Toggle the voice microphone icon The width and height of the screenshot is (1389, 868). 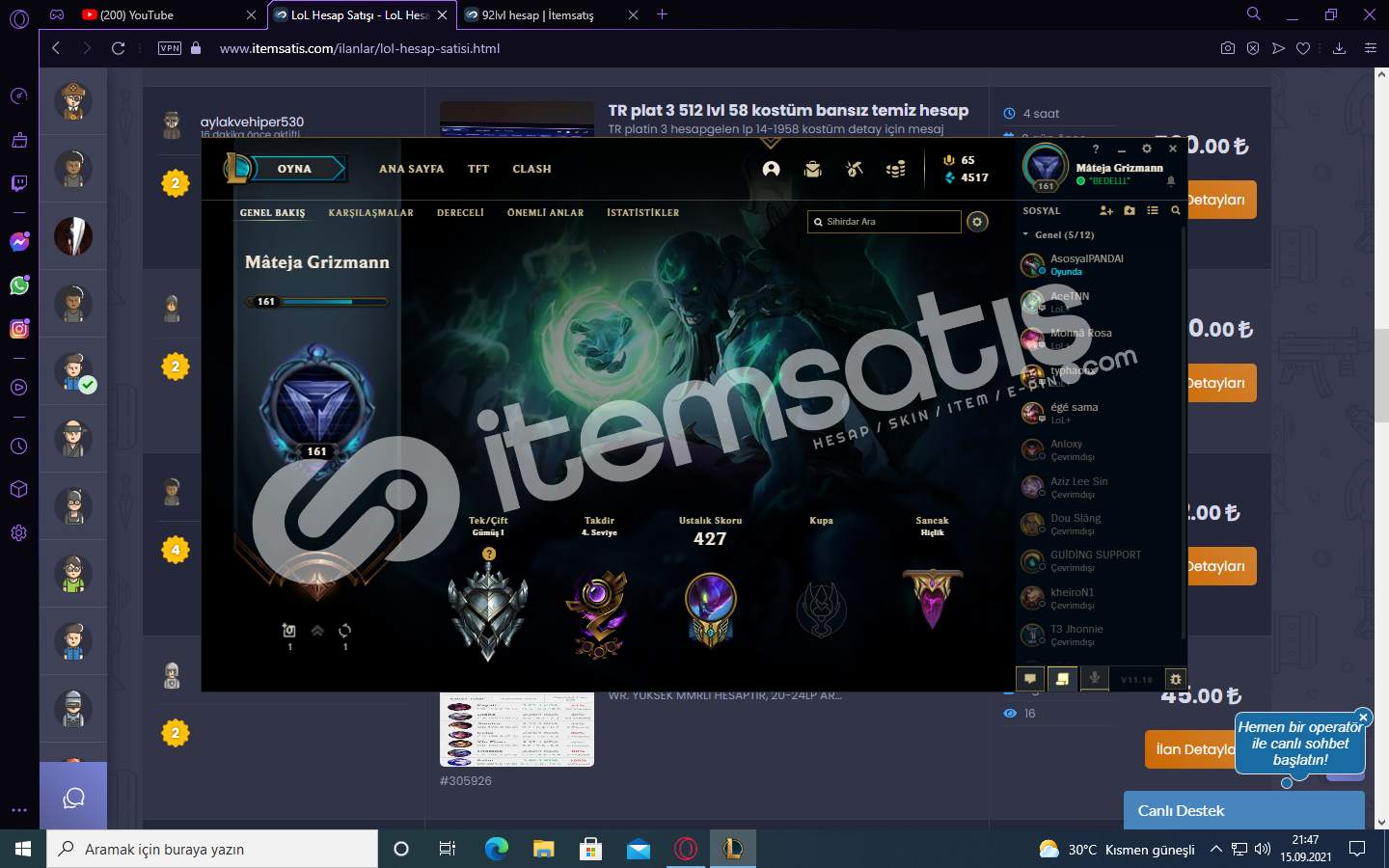pos(1094,678)
